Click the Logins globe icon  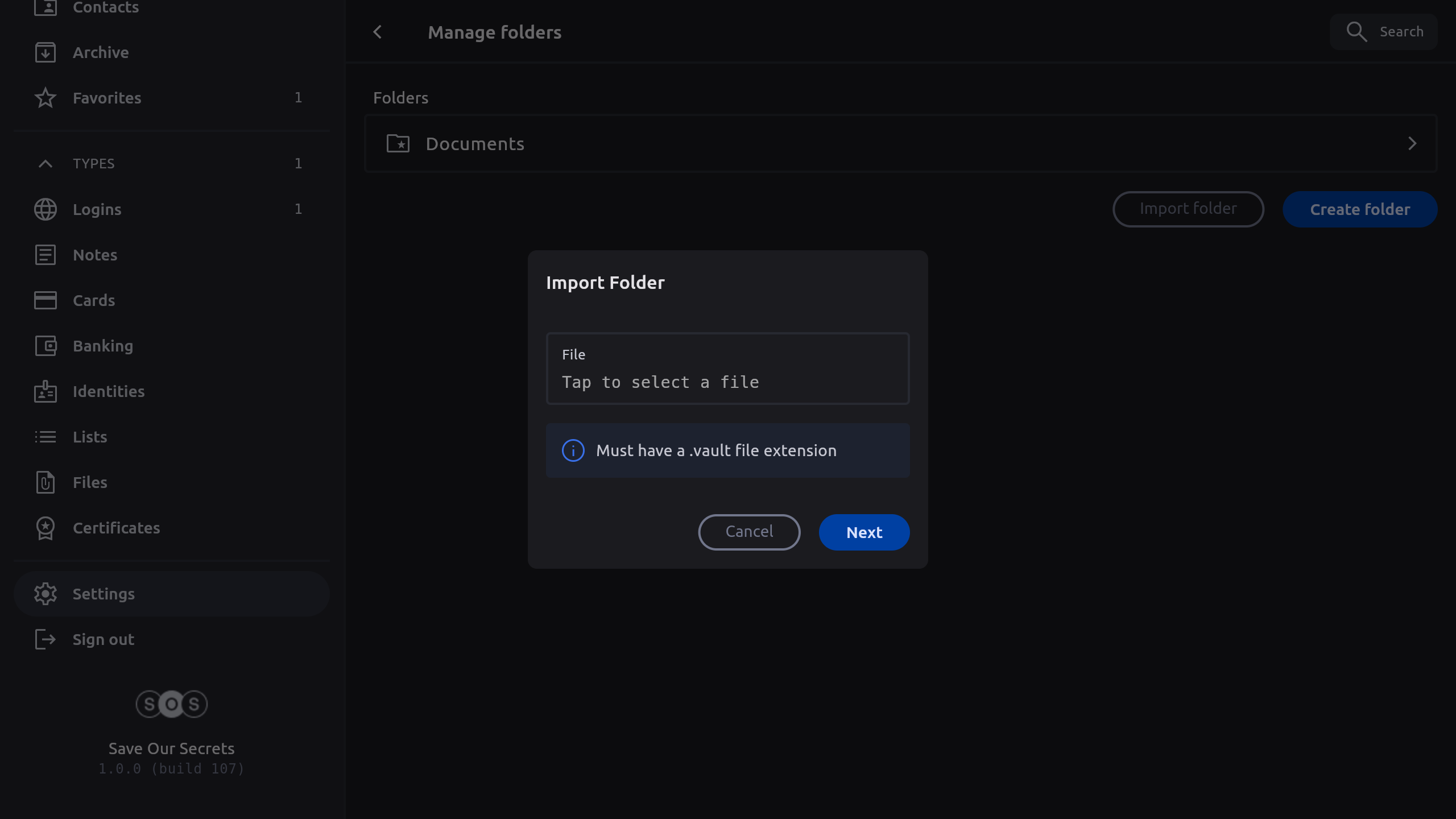(45, 209)
